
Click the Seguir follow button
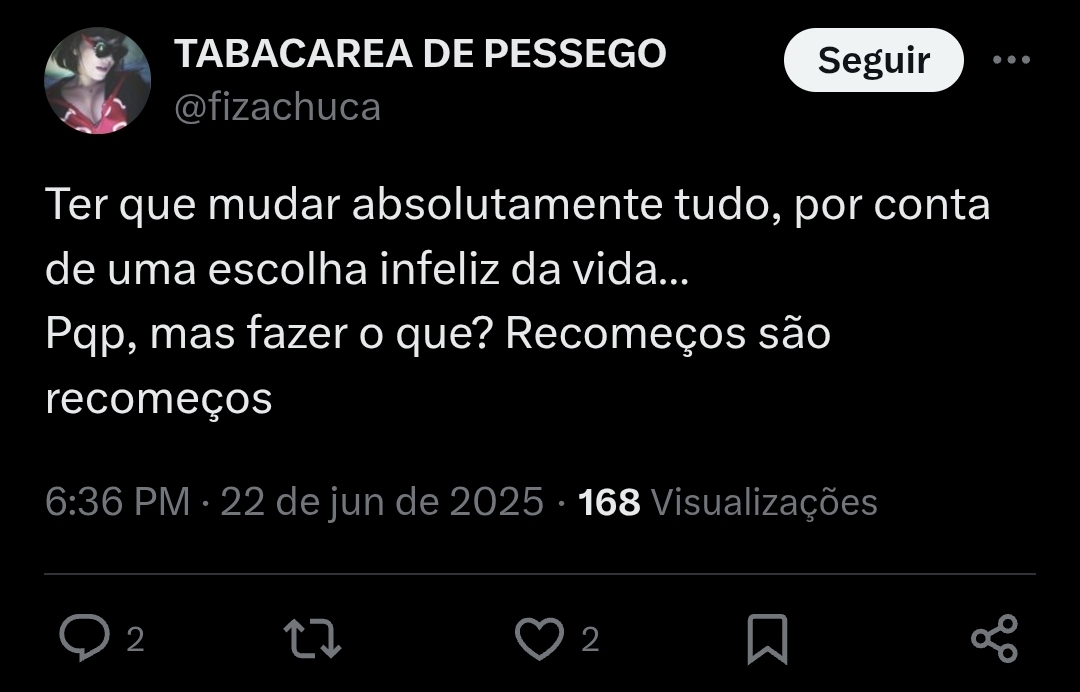point(873,60)
